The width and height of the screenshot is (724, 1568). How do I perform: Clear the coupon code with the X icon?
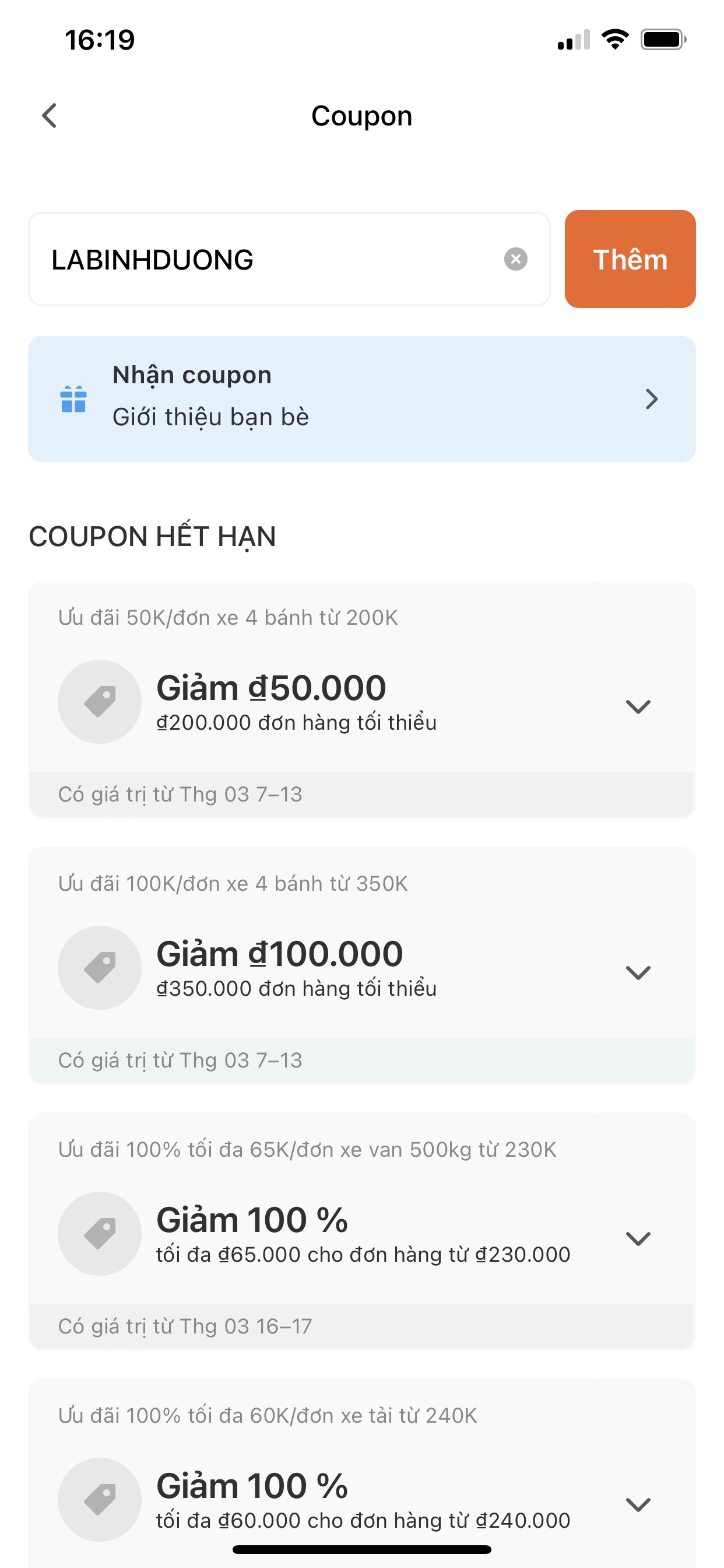coord(515,260)
